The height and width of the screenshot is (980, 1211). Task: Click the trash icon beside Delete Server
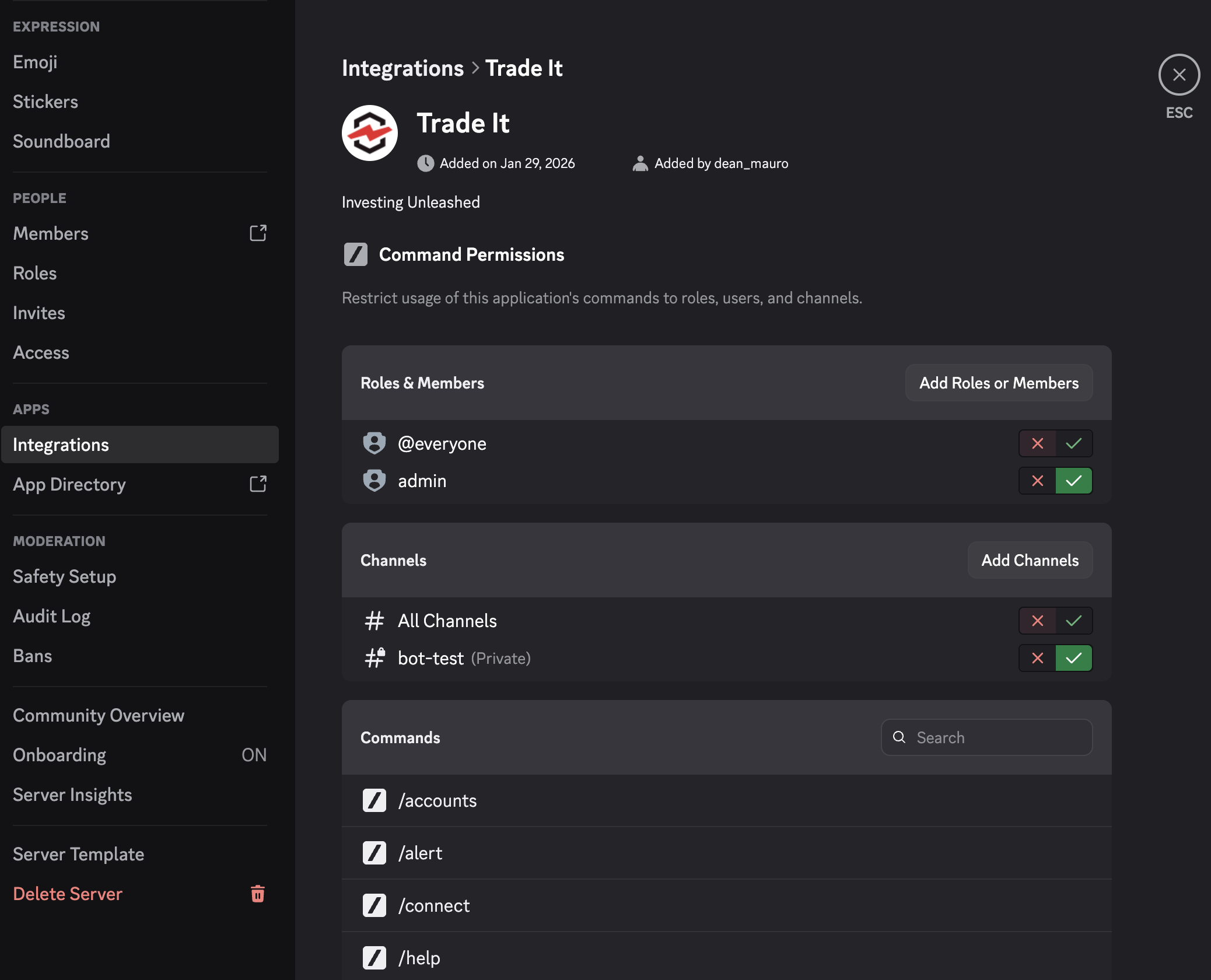click(x=258, y=894)
